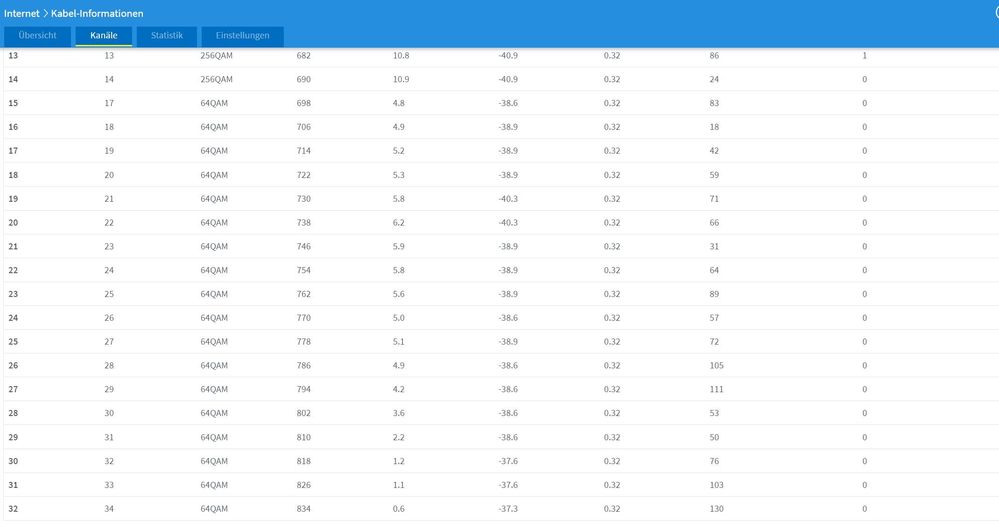Select frequency 770 in row 24

(304, 318)
